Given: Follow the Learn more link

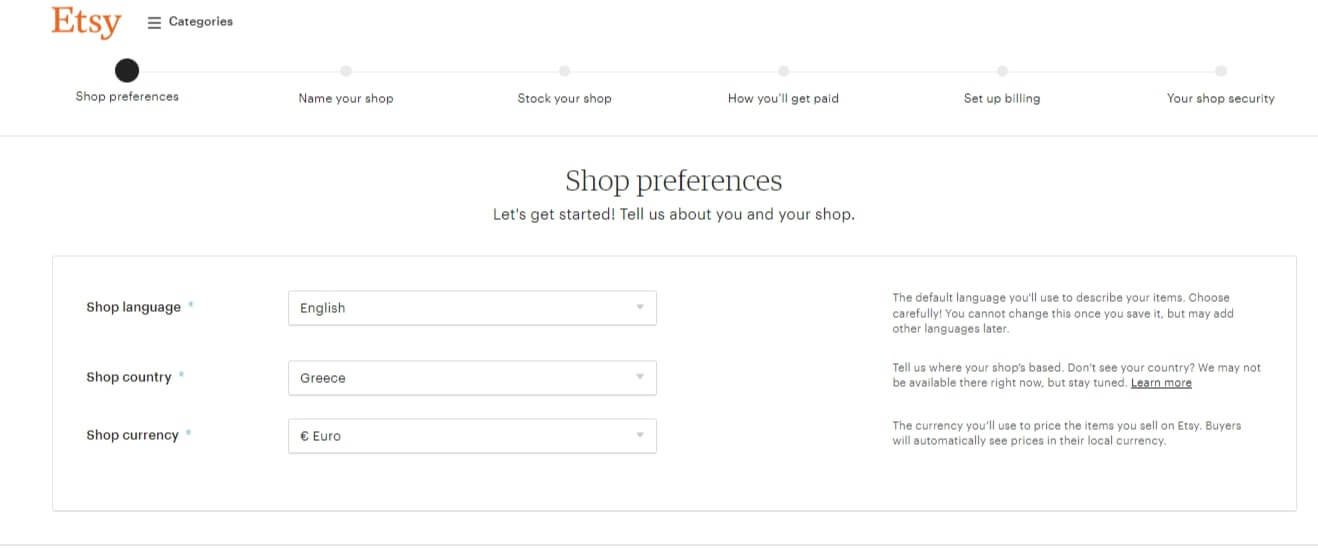Looking at the screenshot, I should [1161, 383].
